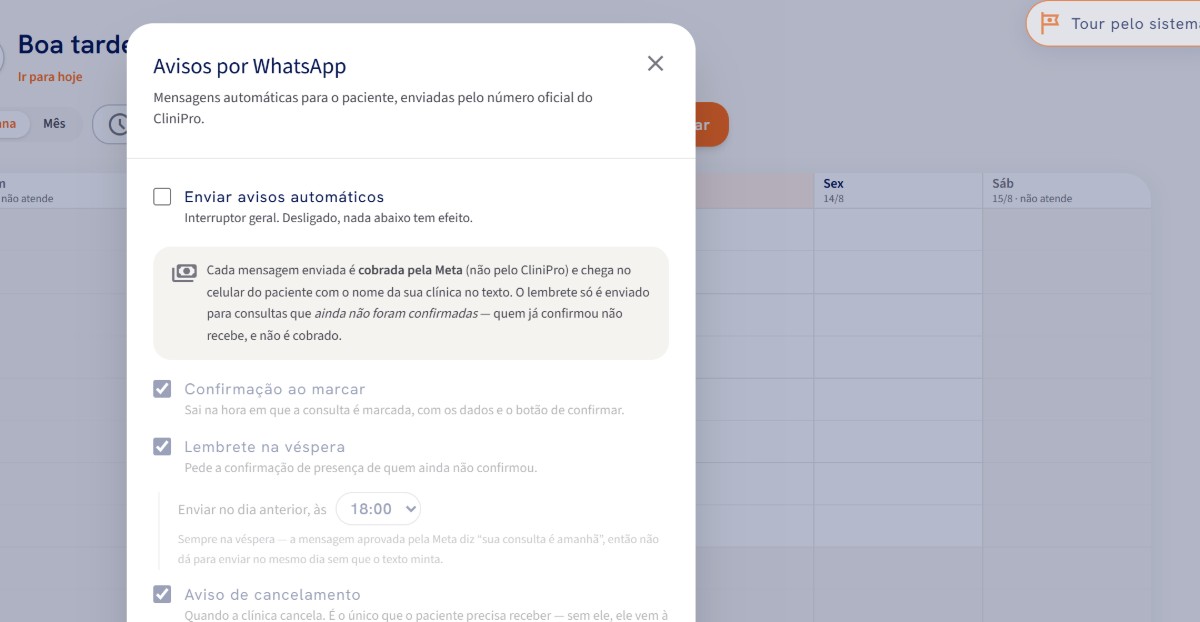Enable Enviar avisos automáticos checkbox

162,197
